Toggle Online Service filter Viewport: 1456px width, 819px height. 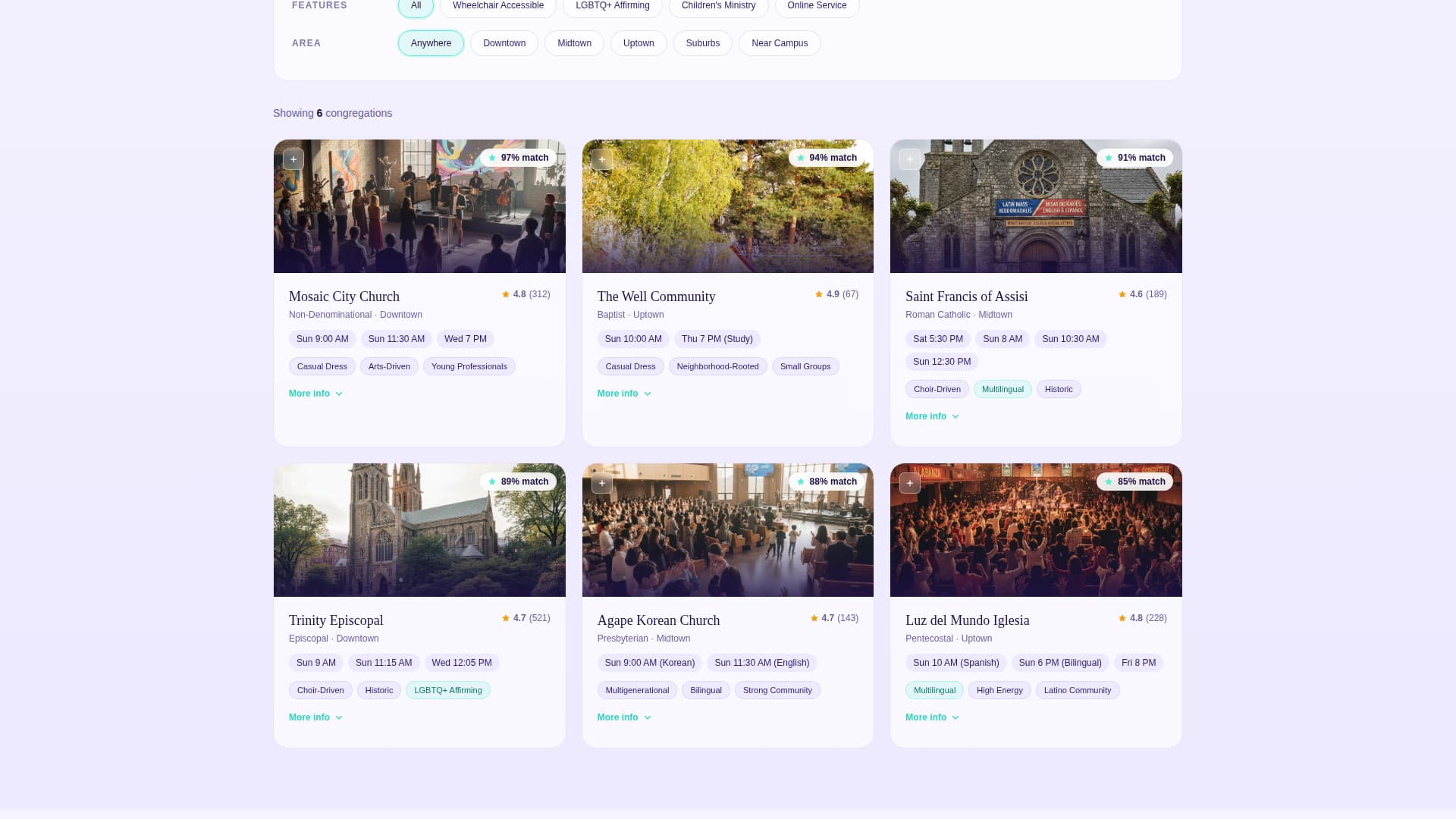(x=817, y=6)
